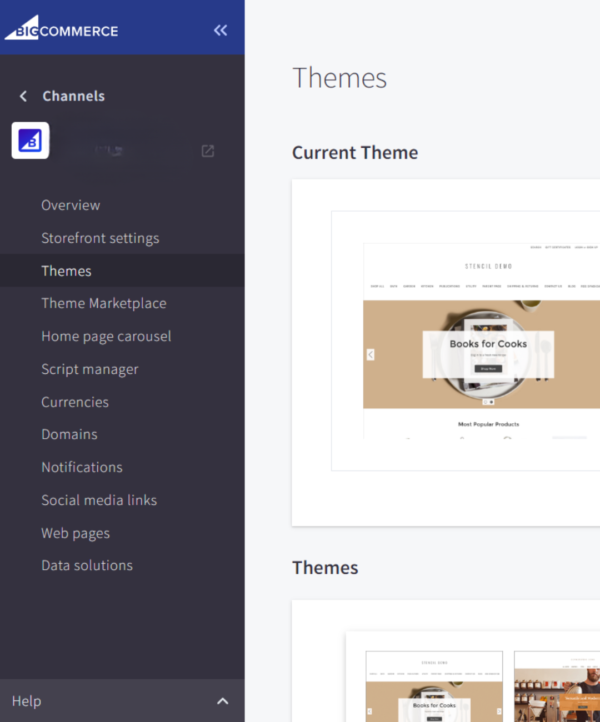This screenshot has height=722, width=600.
Task: Go back using Channels arrow
Action: pos(24,96)
